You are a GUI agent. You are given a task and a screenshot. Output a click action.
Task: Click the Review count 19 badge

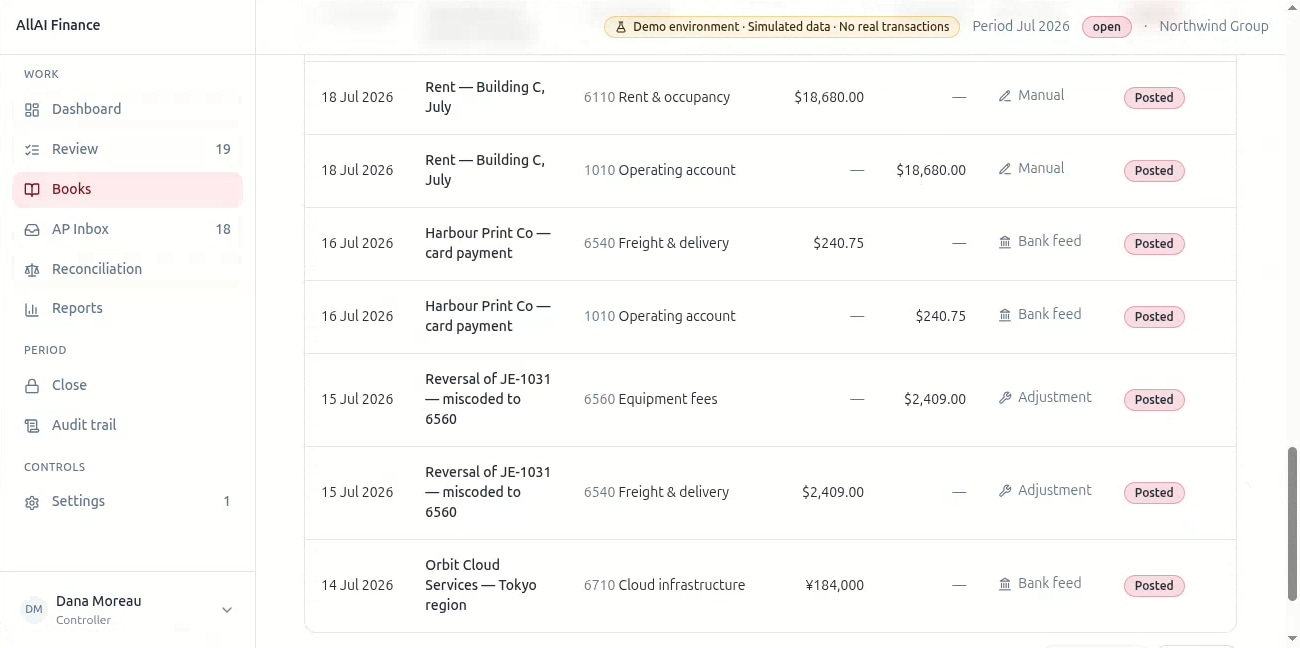[x=223, y=149]
